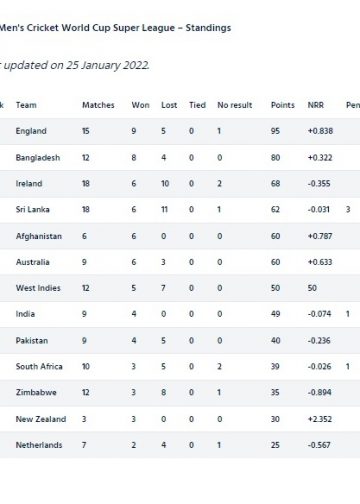Select Sri Lanka in the standings

tap(33, 209)
